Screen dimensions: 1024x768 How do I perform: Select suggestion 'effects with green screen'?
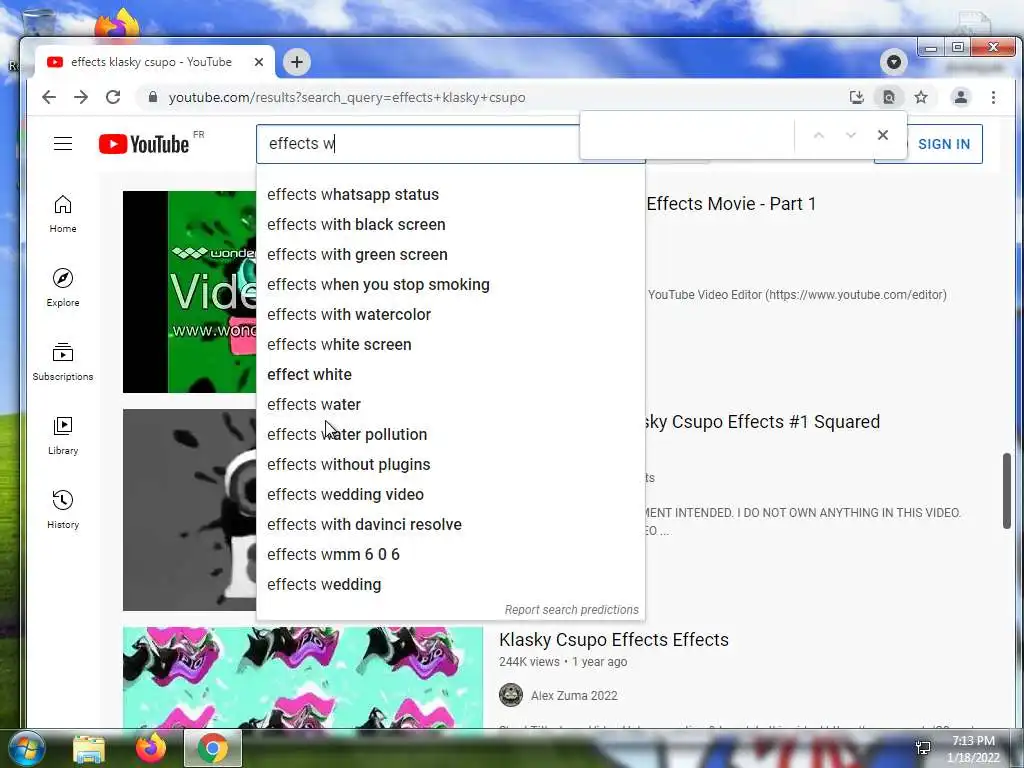pyautogui.click(x=451, y=255)
